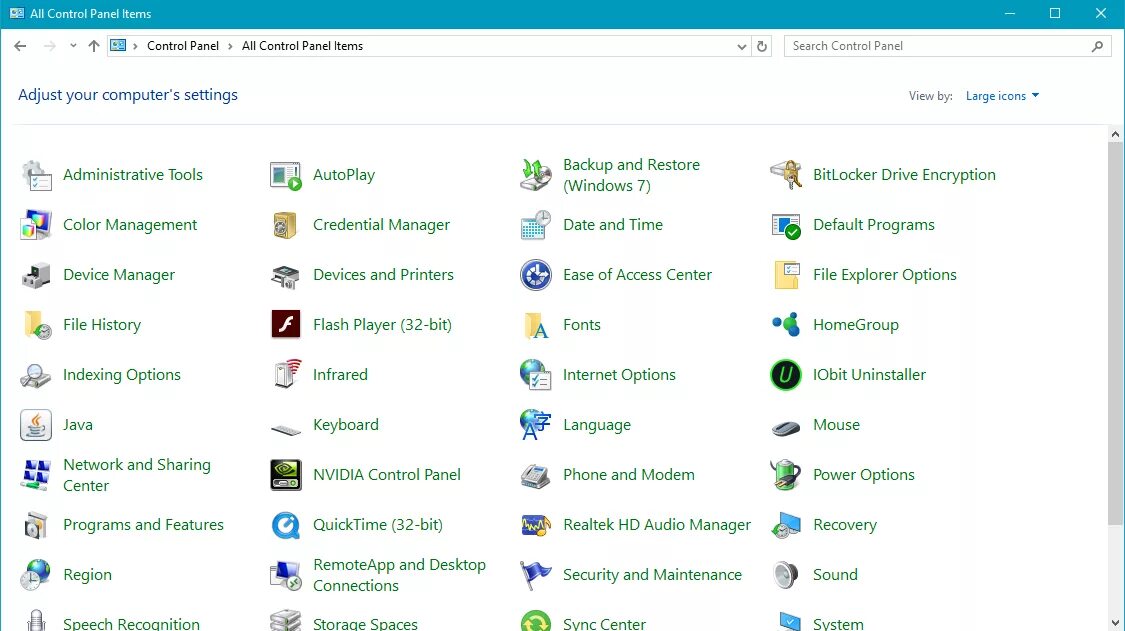Screen dimensions: 1125x631
Task: Open the recent locations dropdown arrow
Action: tap(73, 46)
